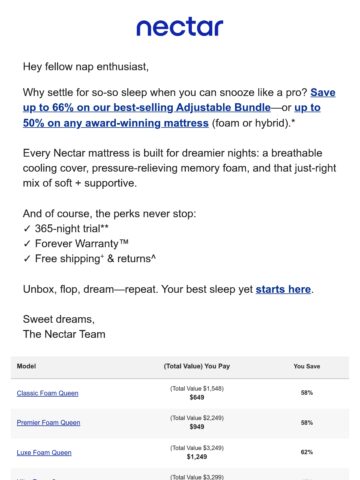Screen dimensions: 360x480
Task: Open the Classic Foam Queen link
Action: point(48,393)
